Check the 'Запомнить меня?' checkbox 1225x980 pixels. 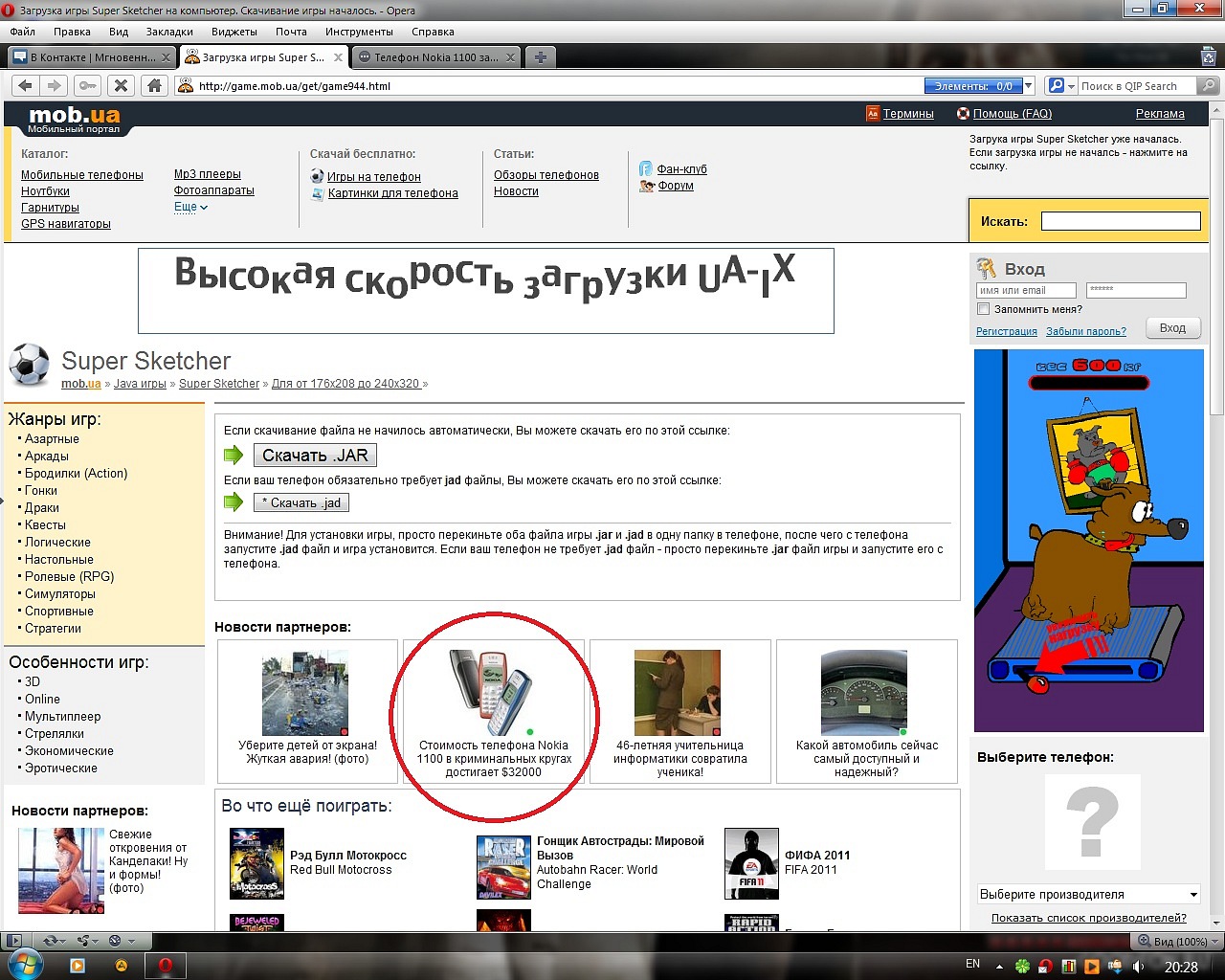[983, 309]
